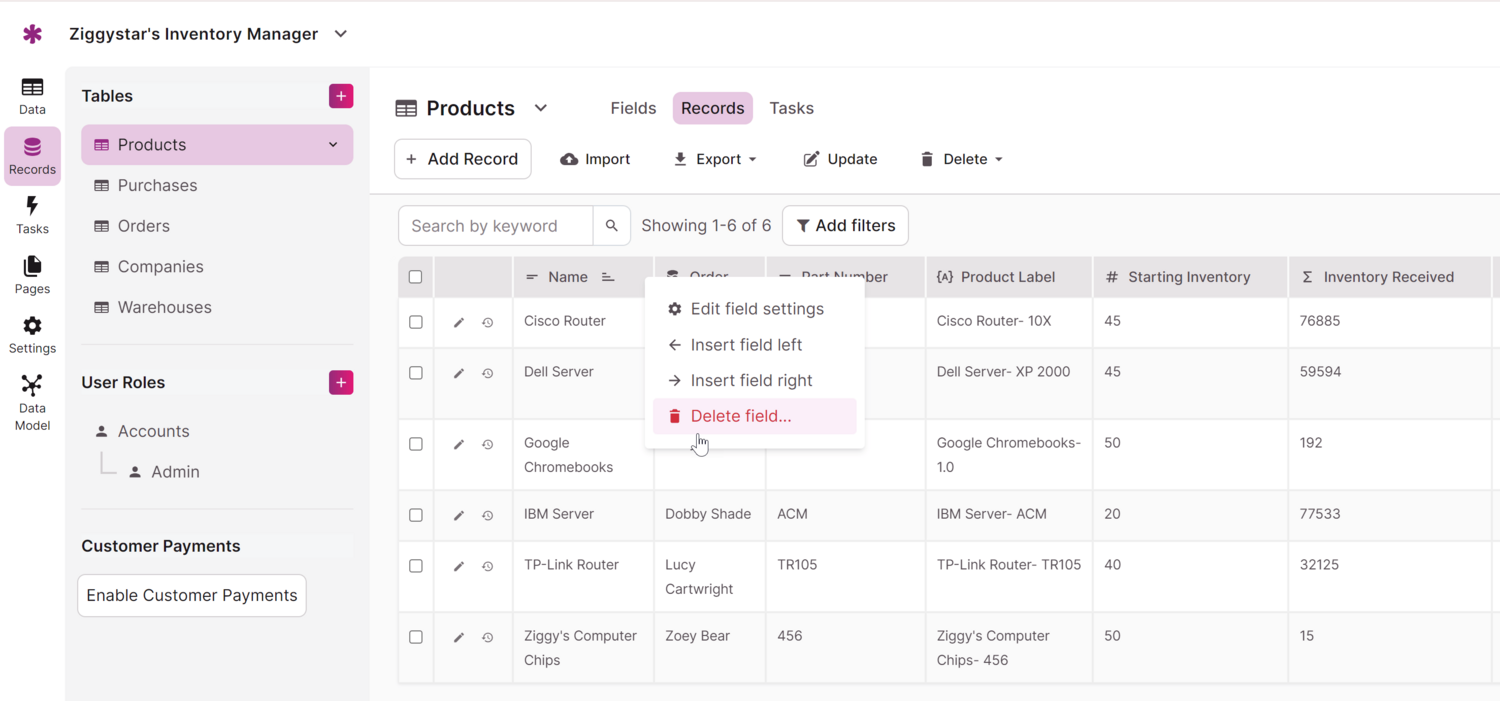This screenshot has height=701, width=1500.
Task: Click the pencil edit icon for Cisco Router
Action: 459,323
